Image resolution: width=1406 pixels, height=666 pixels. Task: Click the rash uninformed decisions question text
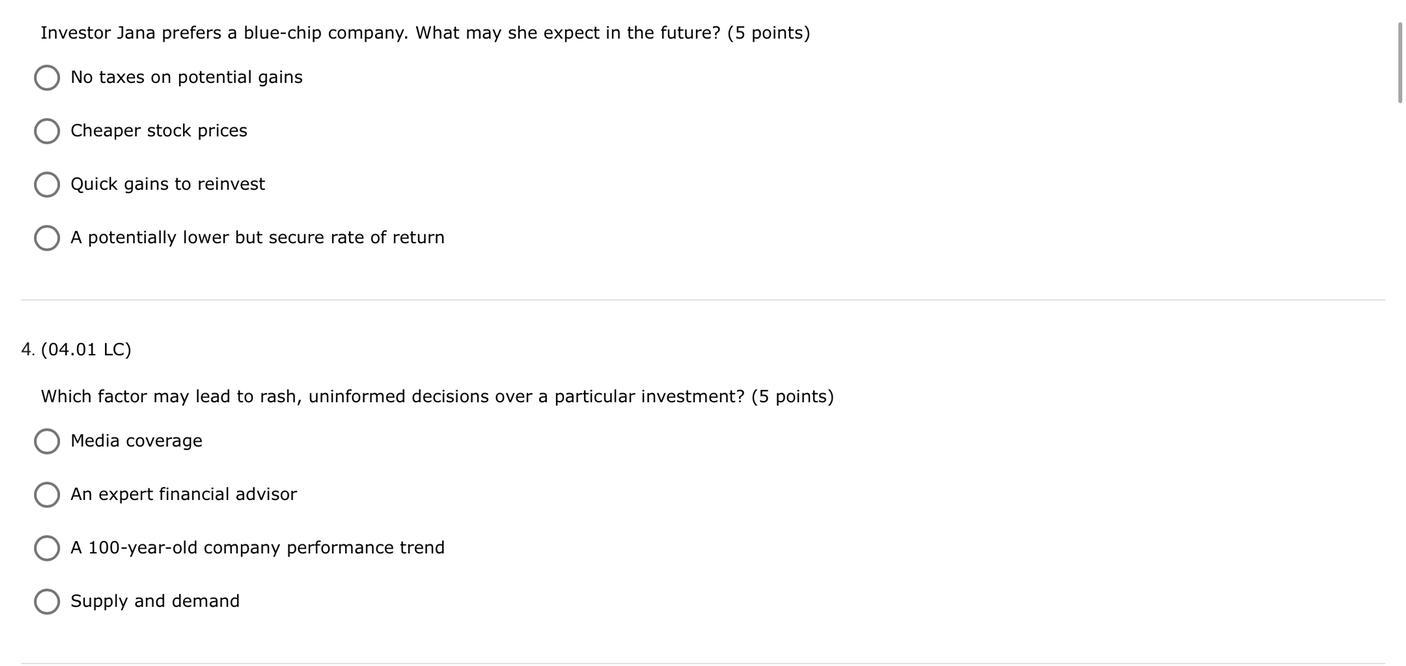point(437,397)
